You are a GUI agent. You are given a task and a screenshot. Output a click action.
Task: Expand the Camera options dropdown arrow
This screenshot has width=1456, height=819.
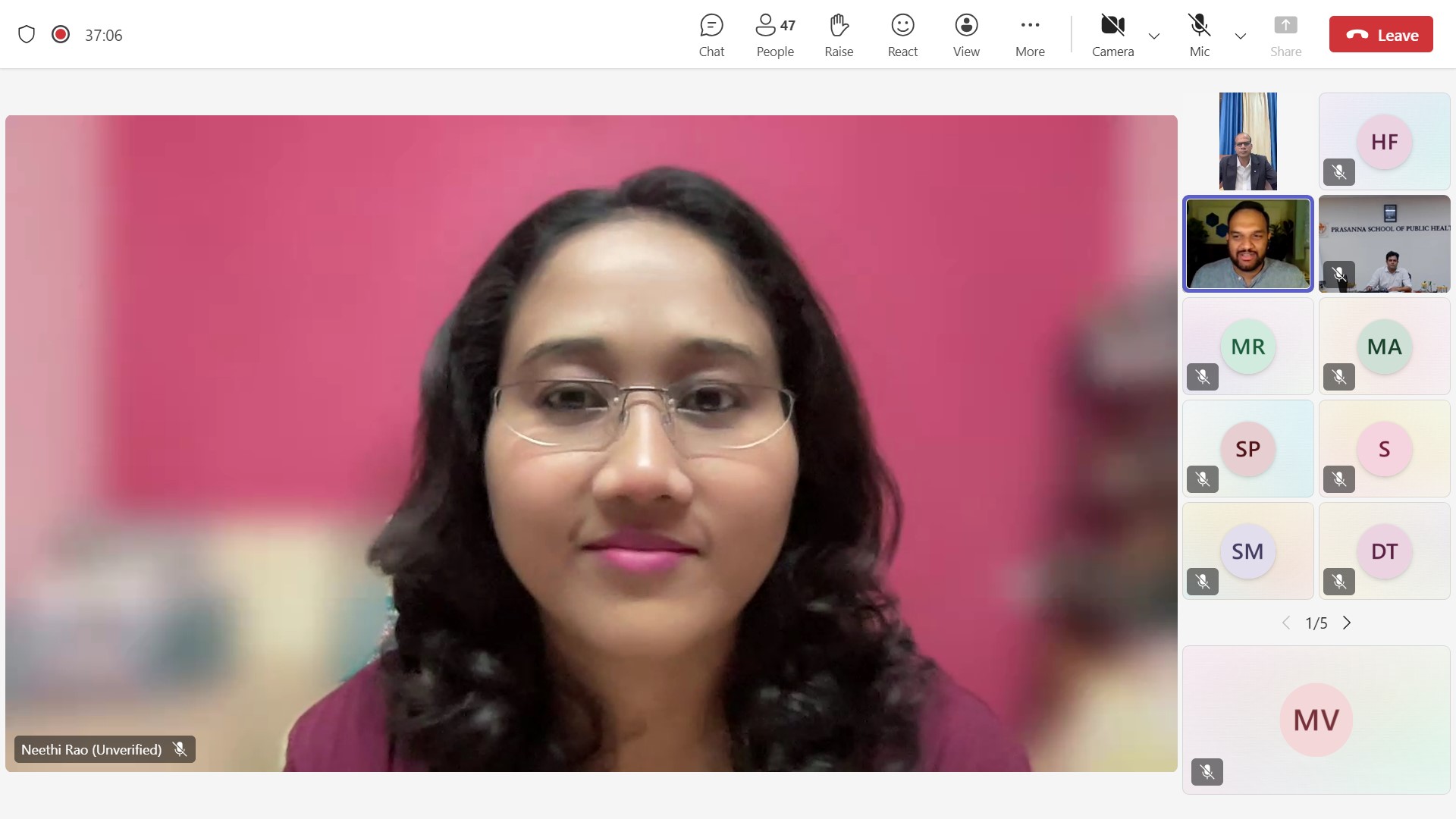click(1154, 36)
